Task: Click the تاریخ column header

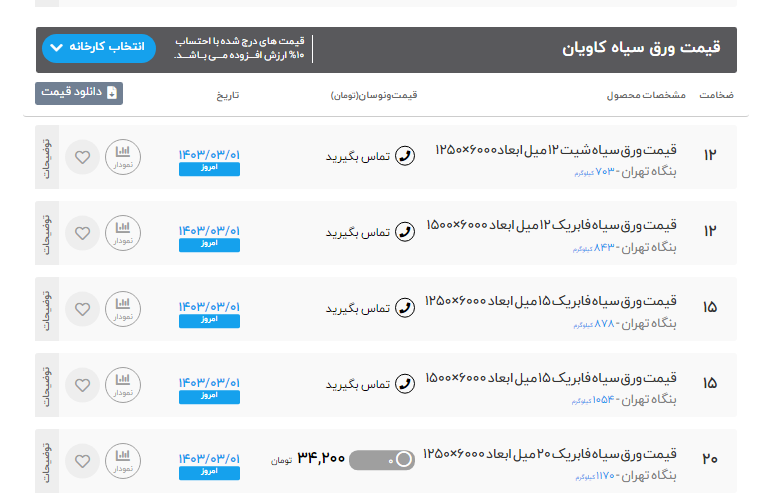Action: click(228, 96)
